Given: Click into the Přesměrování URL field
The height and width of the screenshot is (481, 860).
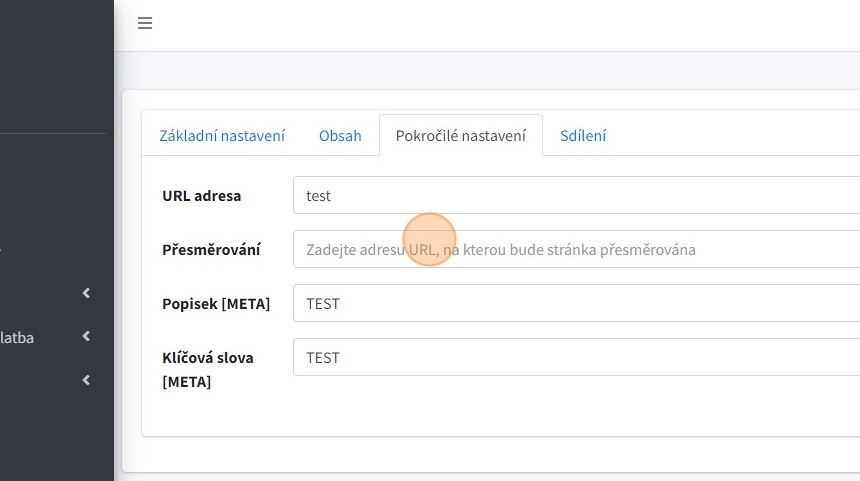Looking at the screenshot, I should pos(576,250).
